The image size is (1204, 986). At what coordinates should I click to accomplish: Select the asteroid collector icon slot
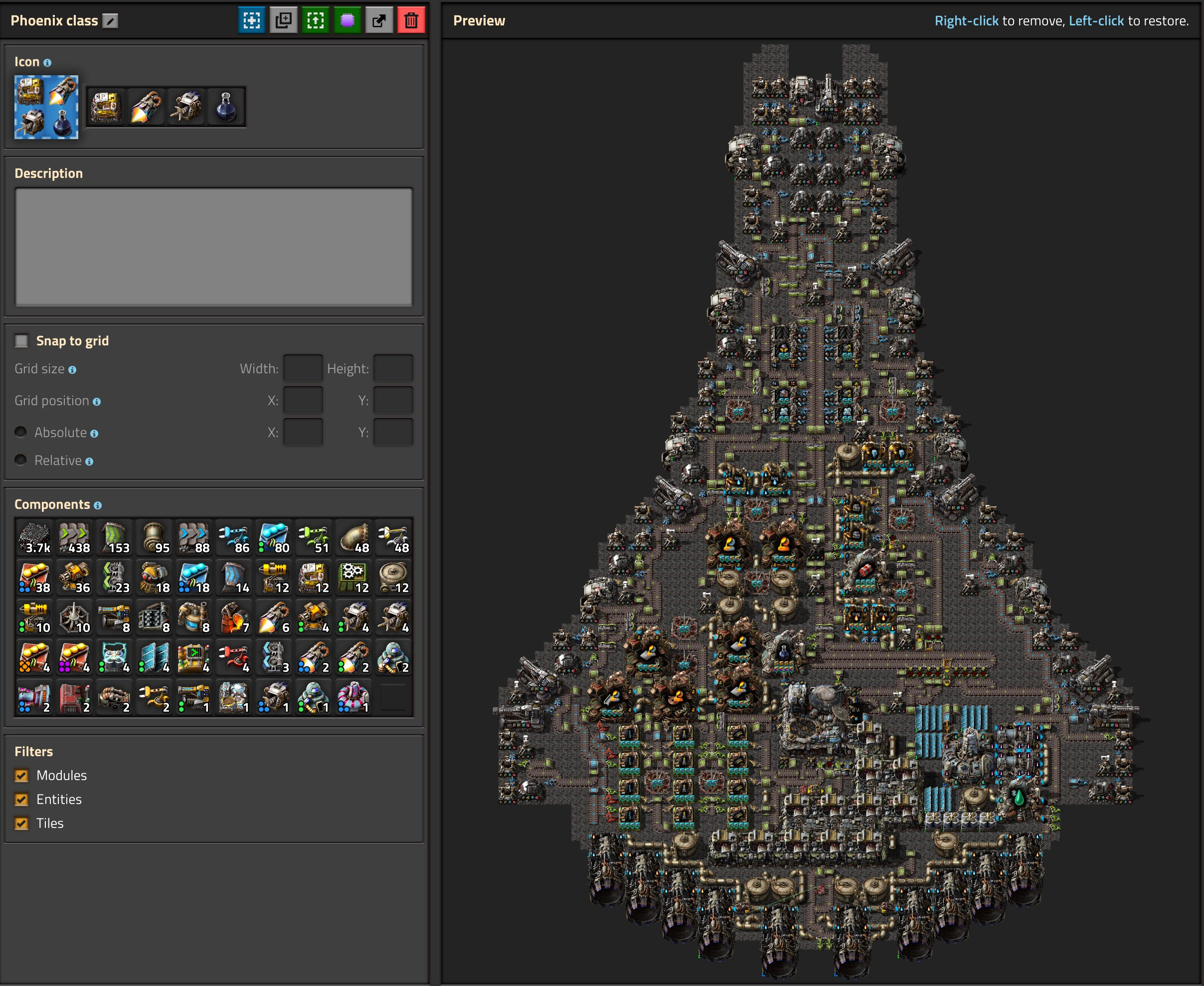click(x=186, y=107)
